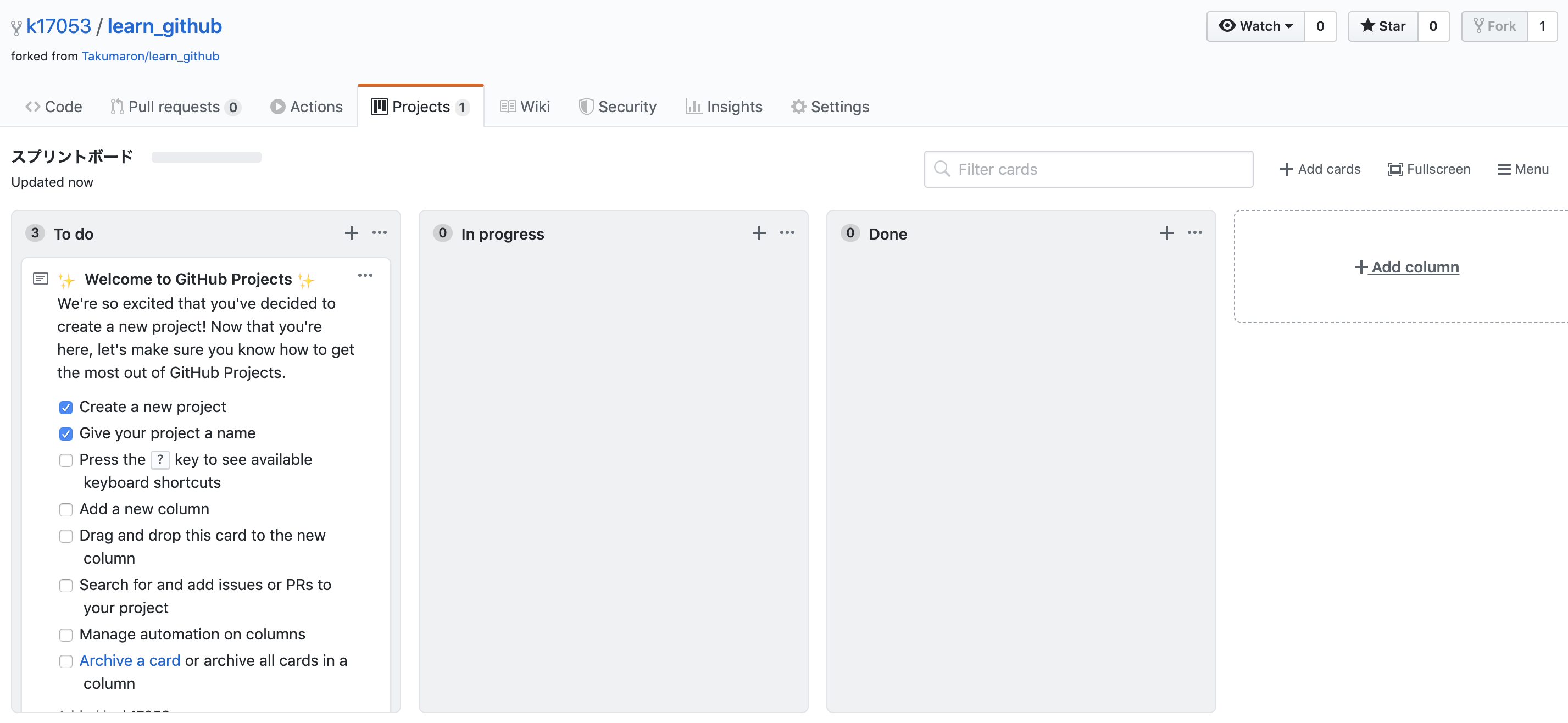Image resolution: width=1568 pixels, height=723 pixels.
Task: Open To do column options menu
Action: [x=380, y=233]
